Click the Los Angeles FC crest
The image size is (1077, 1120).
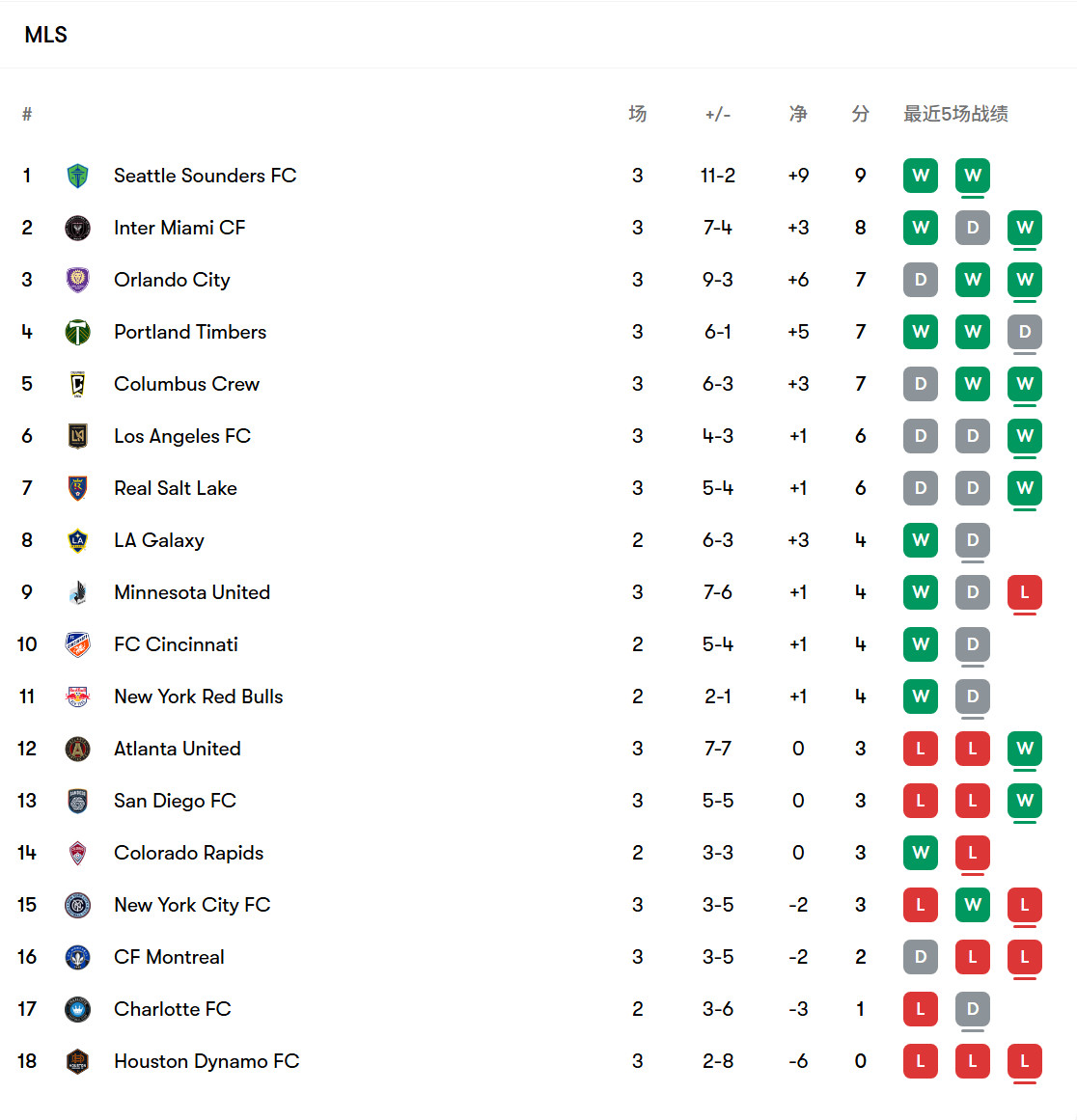[x=77, y=436]
